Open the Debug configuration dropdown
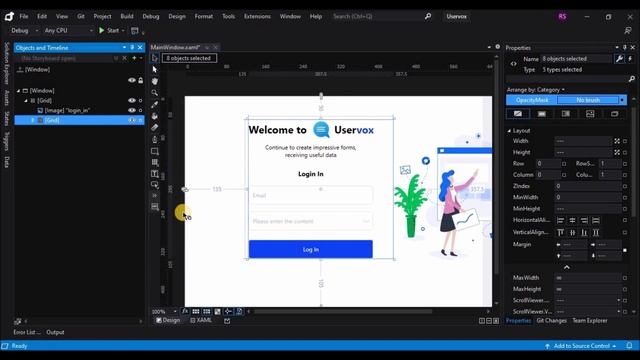This screenshot has width=640, height=360. coord(24,31)
